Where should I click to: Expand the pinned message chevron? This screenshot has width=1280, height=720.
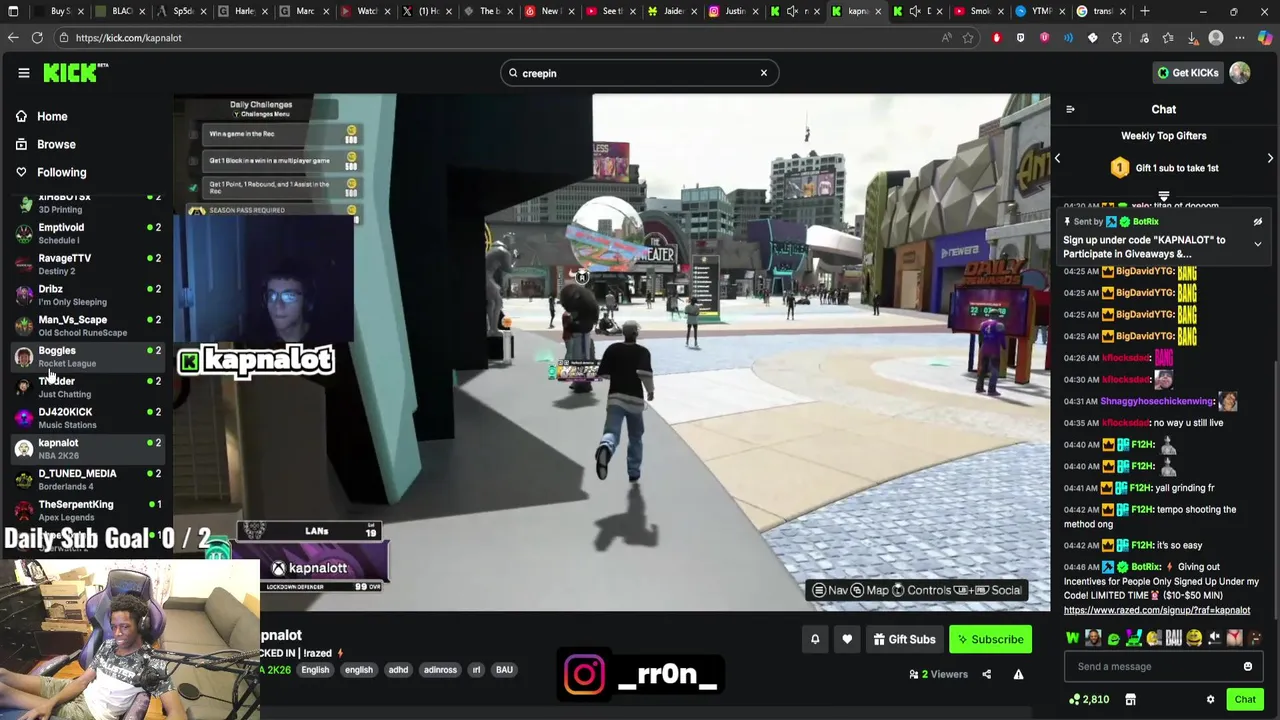point(1258,244)
